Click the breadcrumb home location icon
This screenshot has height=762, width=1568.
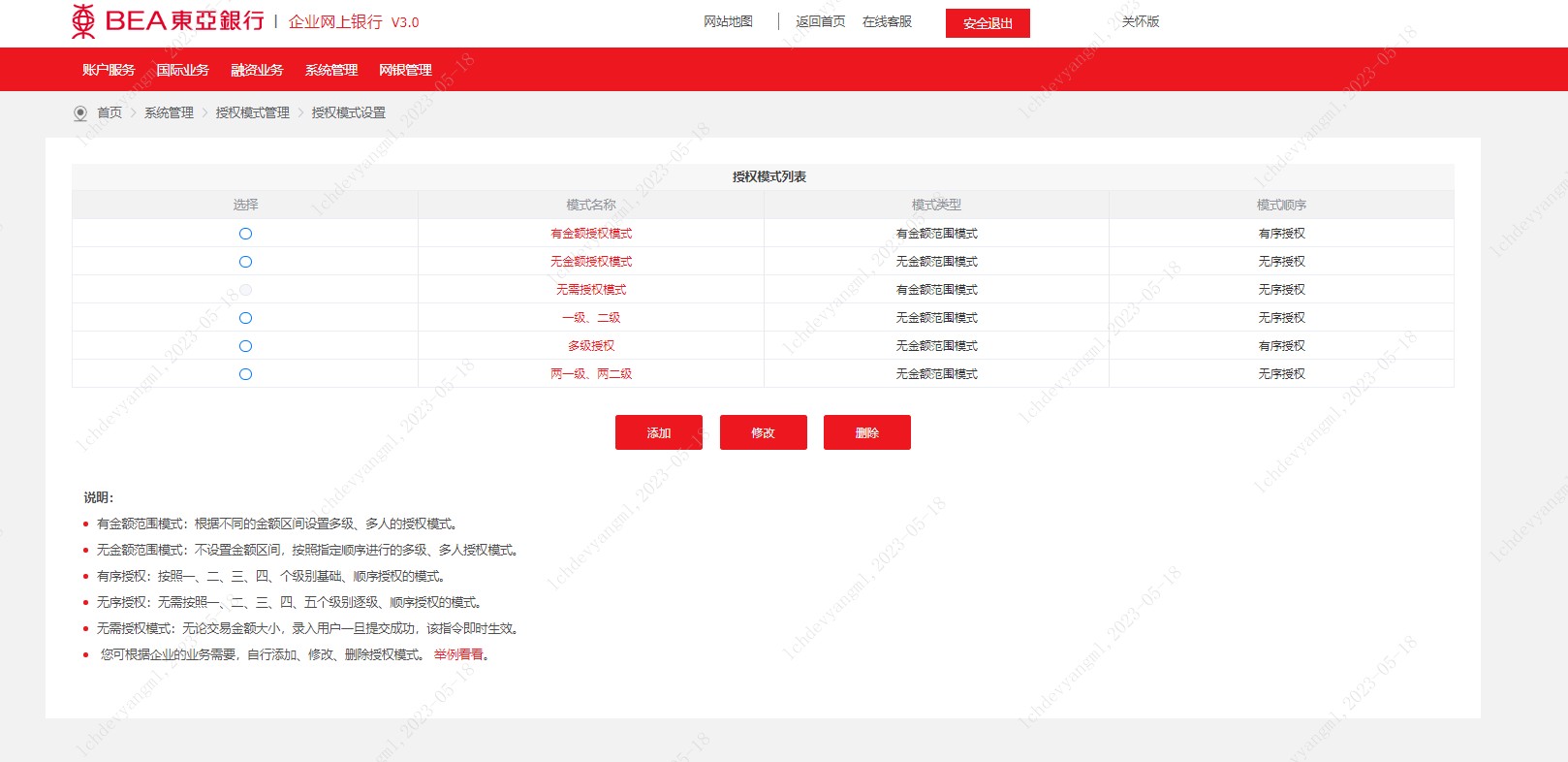coord(80,113)
